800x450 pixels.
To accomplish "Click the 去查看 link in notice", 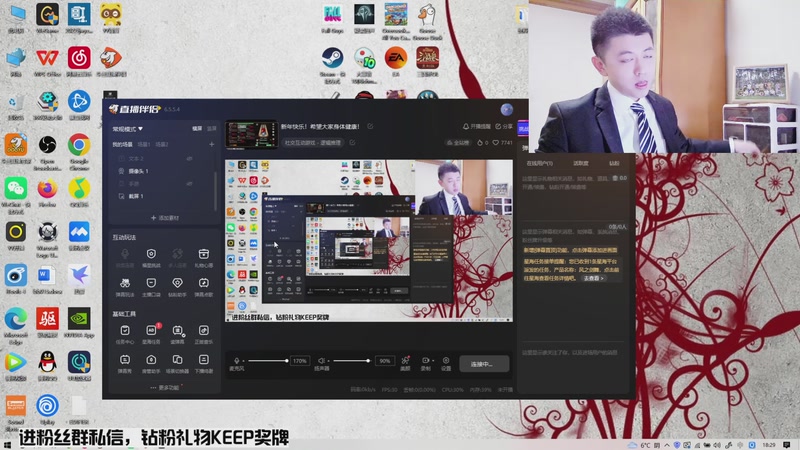I will 593,279.
